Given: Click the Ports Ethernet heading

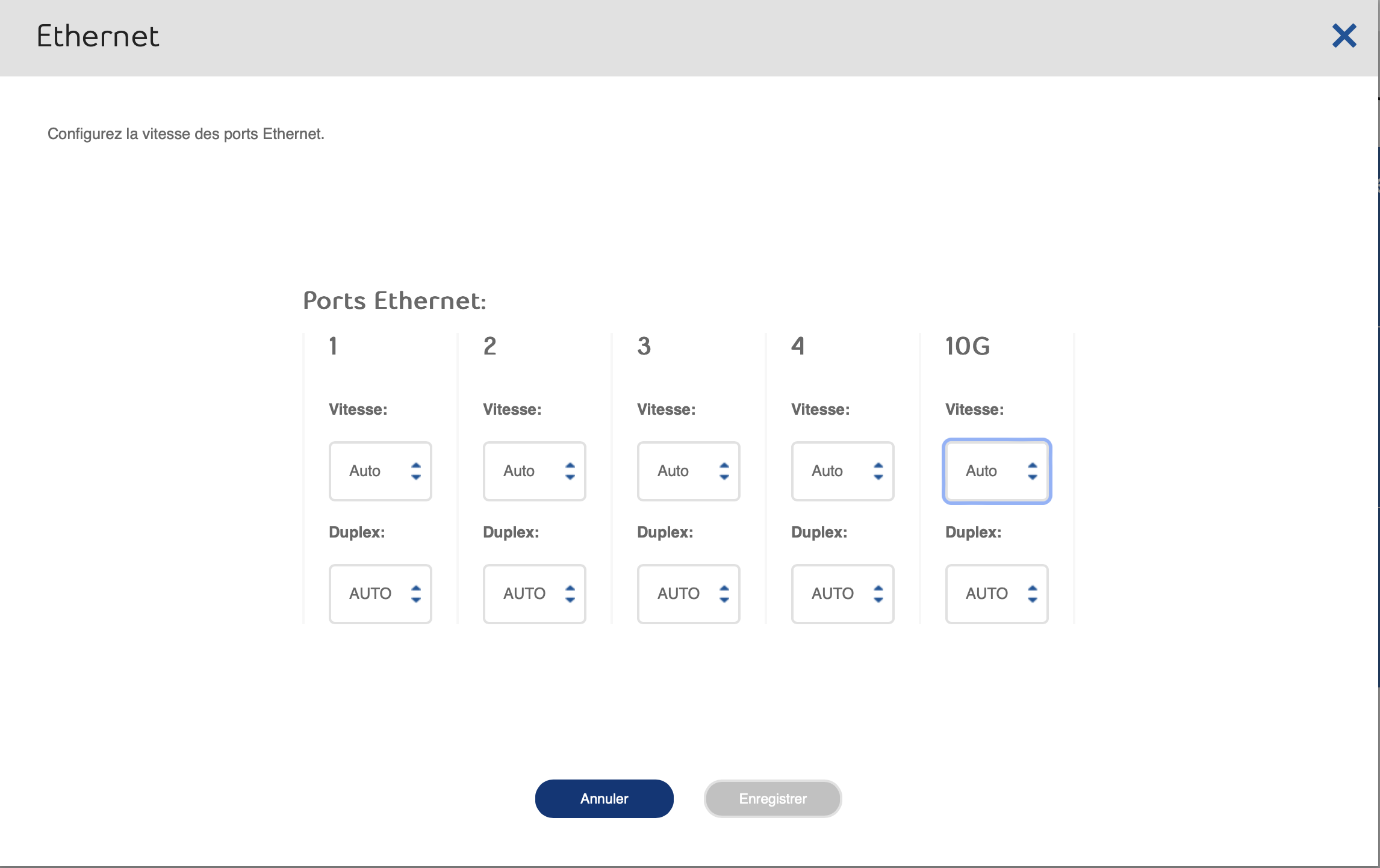Looking at the screenshot, I should click(x=394, y=301).
